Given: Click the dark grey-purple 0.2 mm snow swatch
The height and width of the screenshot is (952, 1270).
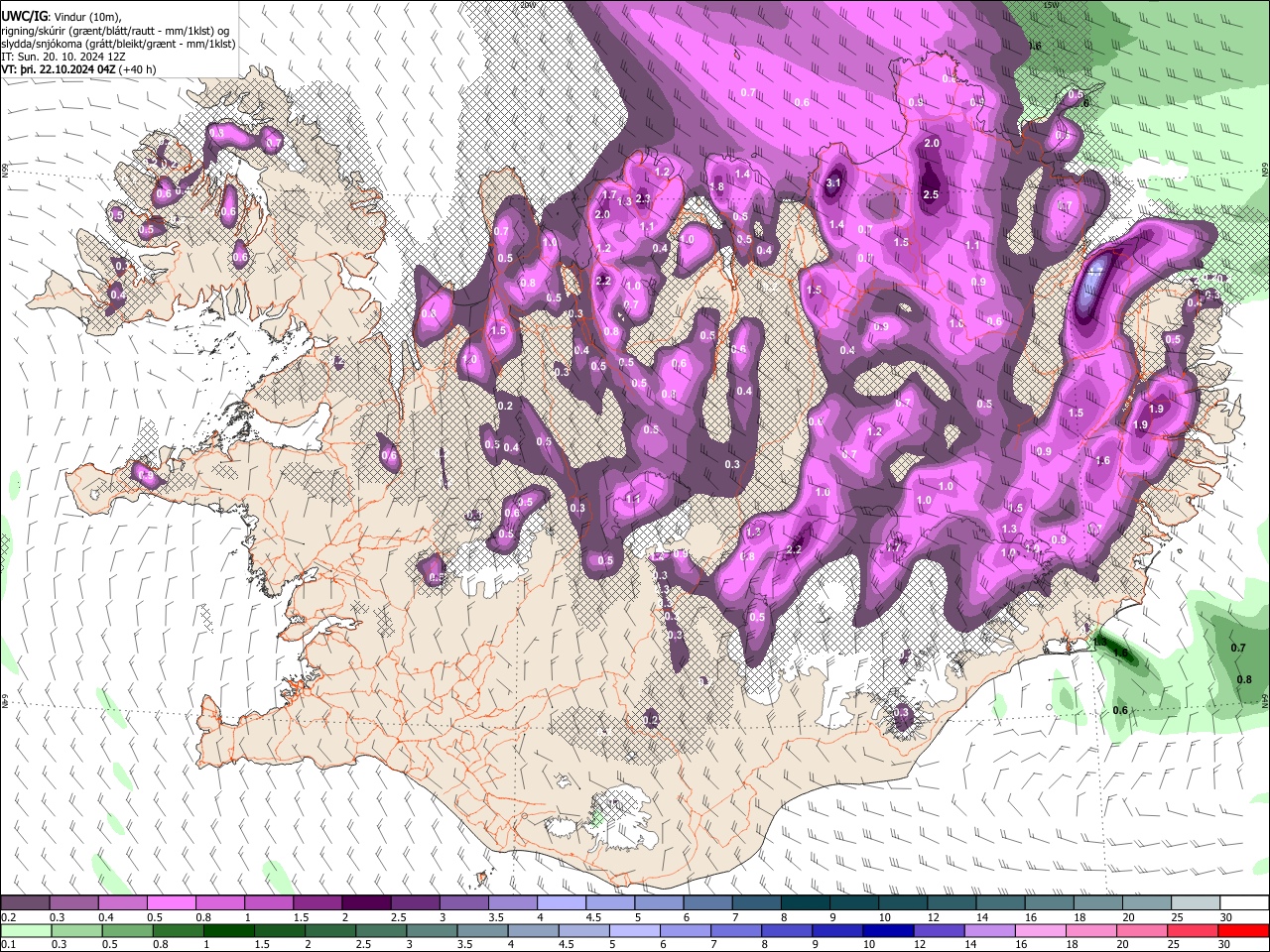Looking at the screenshot, I should (x=25, y=903).
